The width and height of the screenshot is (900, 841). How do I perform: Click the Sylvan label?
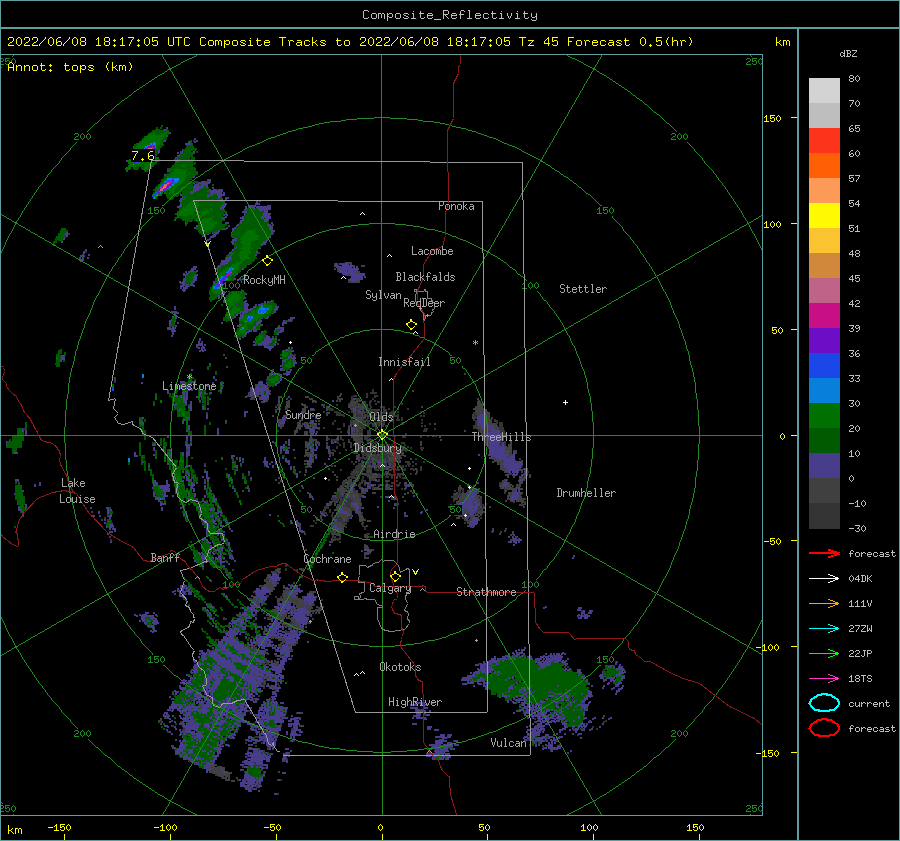click(x=383, y=295)
